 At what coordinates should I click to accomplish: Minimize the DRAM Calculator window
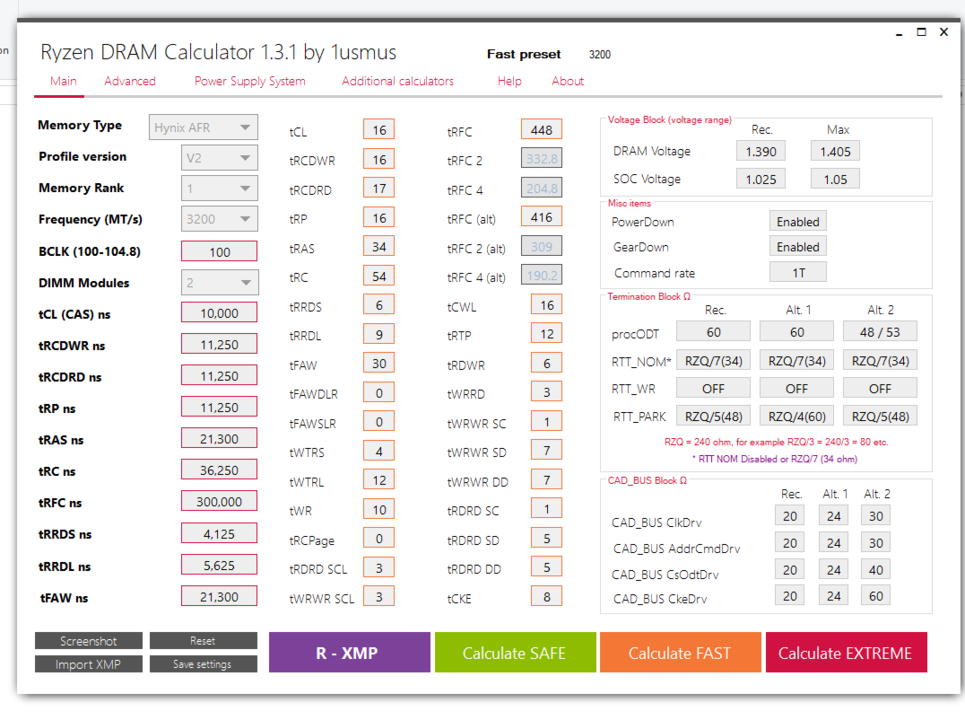(x=899, y=33)
